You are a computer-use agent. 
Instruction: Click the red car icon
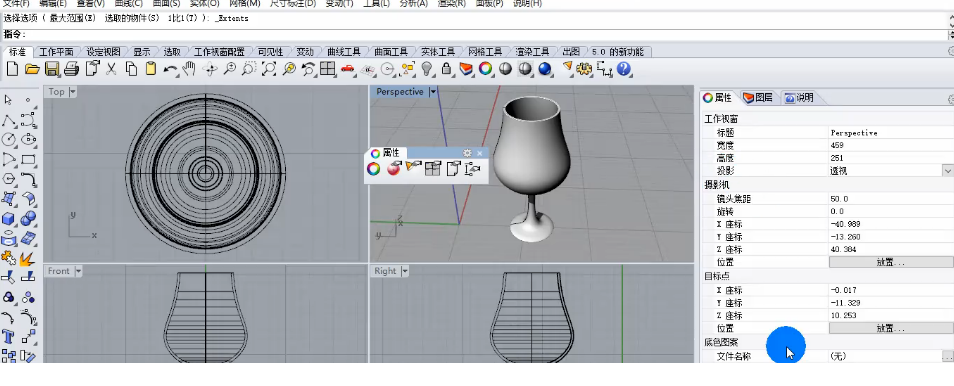tap(347, 69)
